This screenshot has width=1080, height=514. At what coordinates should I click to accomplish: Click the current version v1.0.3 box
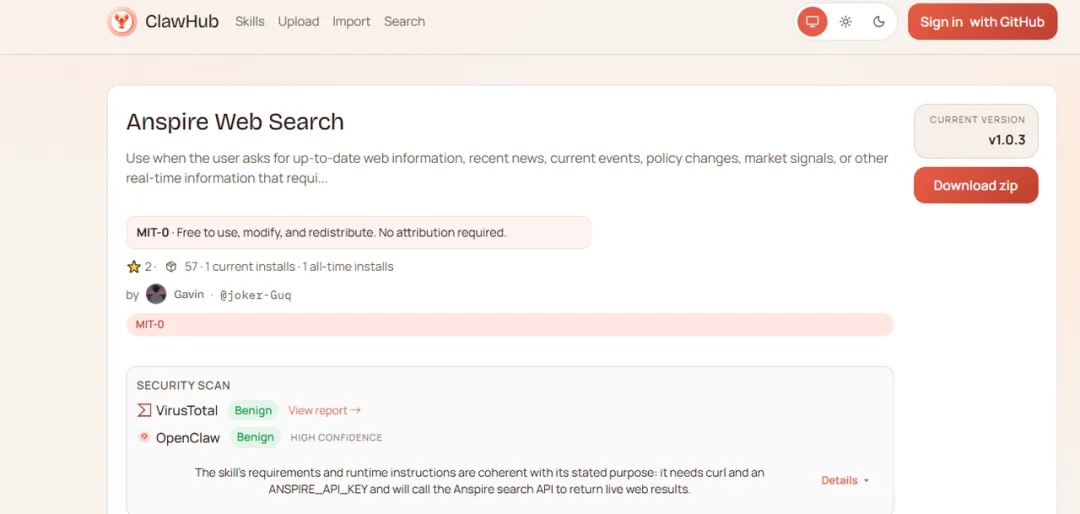[975, 131]
